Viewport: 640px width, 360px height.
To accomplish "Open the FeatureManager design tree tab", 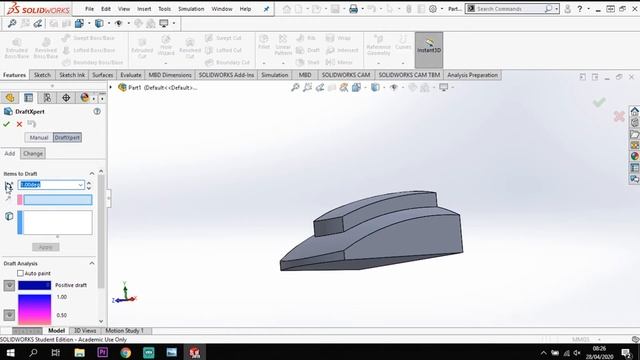I will coord(10,98).
